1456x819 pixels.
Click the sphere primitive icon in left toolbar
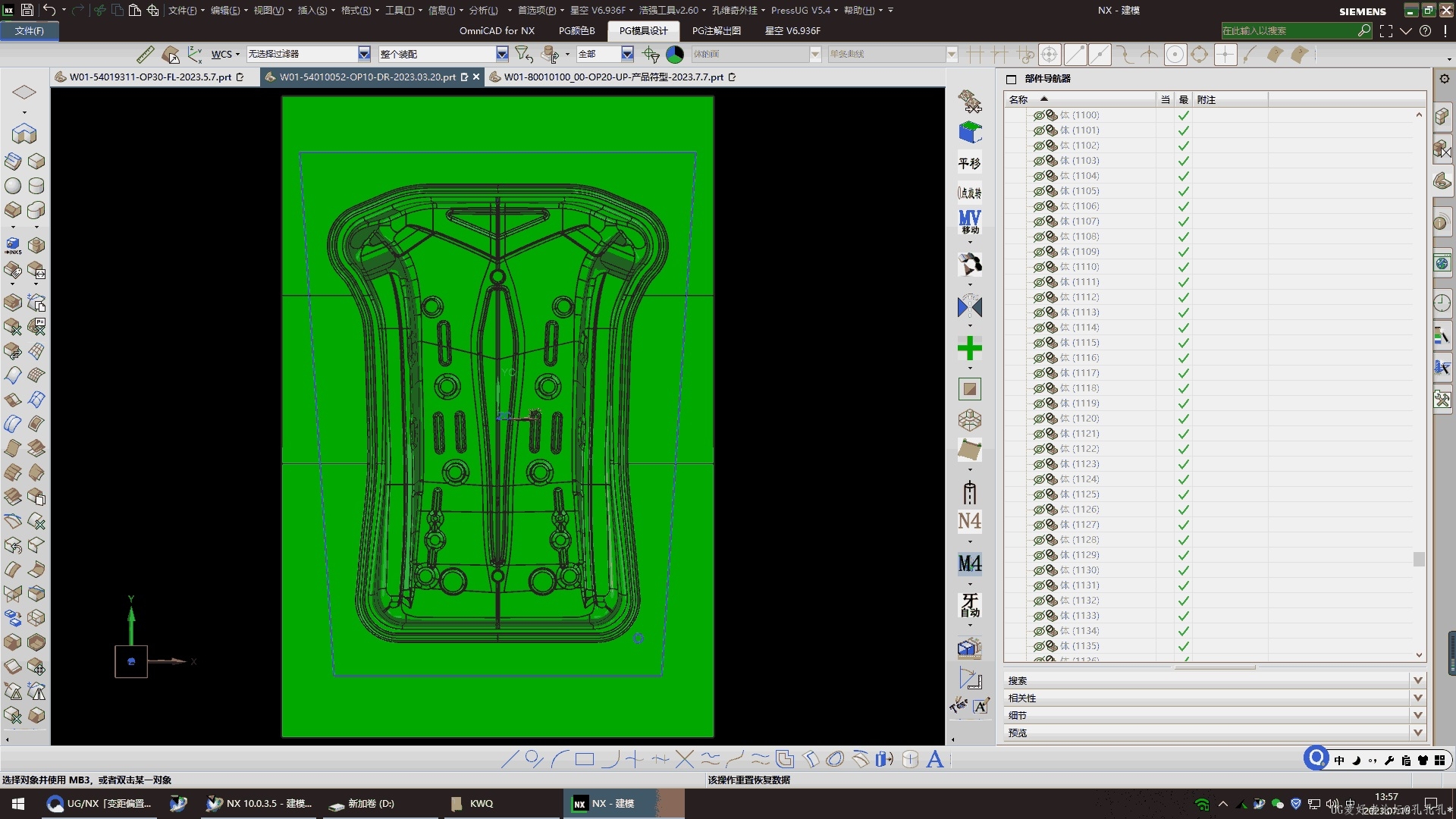(13, 186)
